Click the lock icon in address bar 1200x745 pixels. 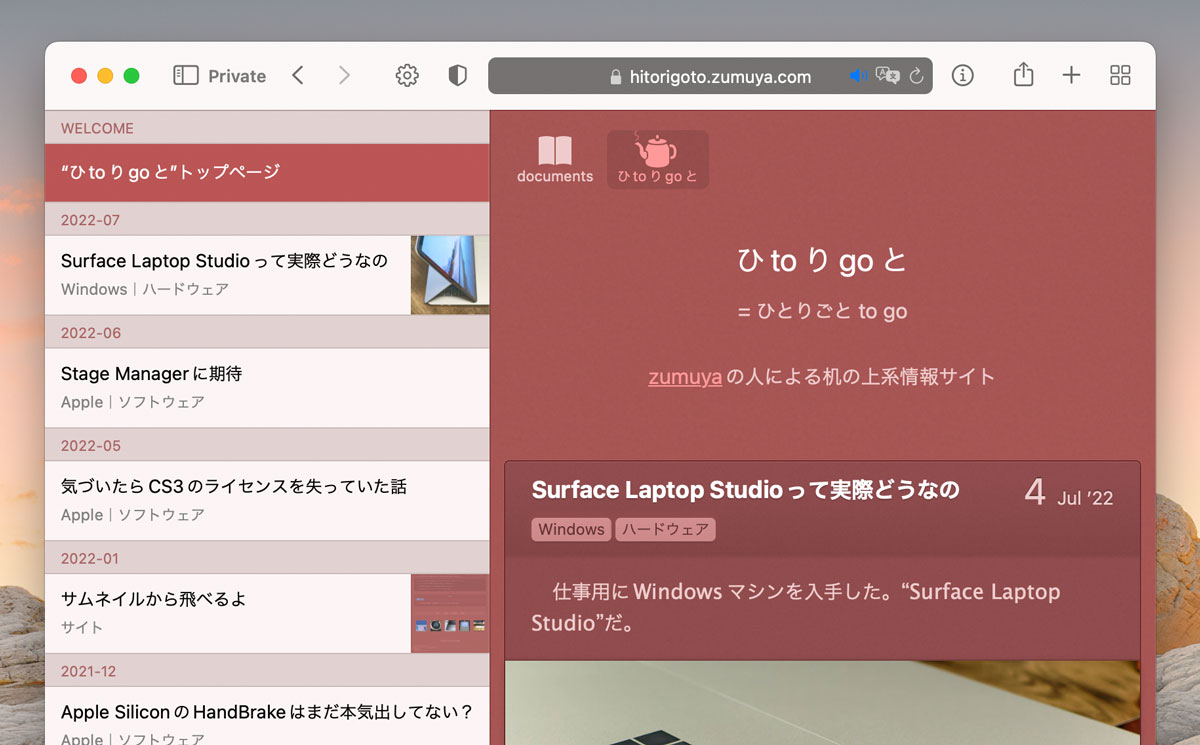tap(615, 77)
